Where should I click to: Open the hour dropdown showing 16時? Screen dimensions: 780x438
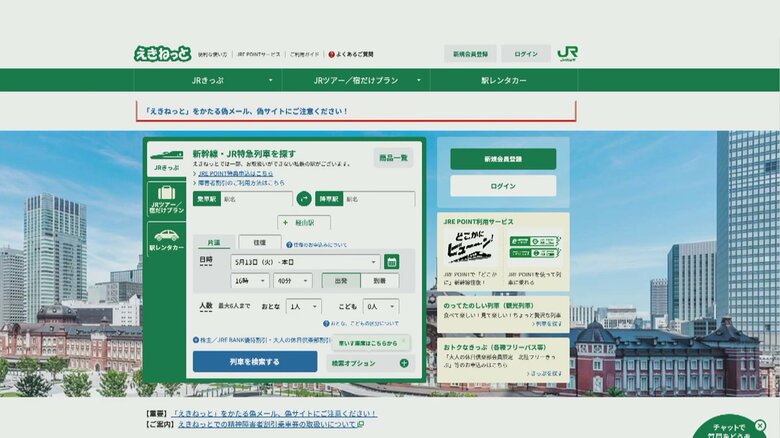pos(248,281)
